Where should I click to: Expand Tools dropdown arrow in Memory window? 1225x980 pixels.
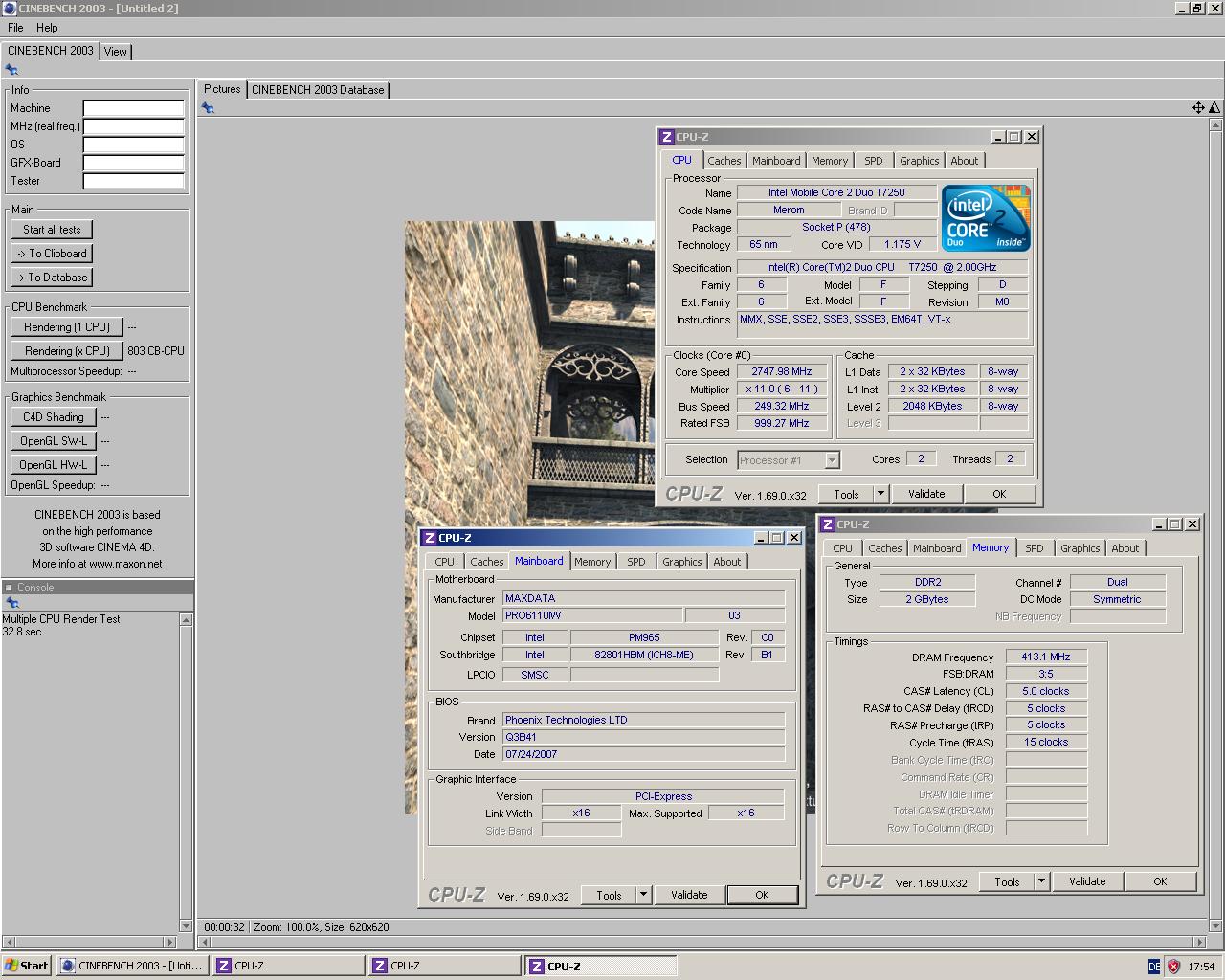[1042, 881]
